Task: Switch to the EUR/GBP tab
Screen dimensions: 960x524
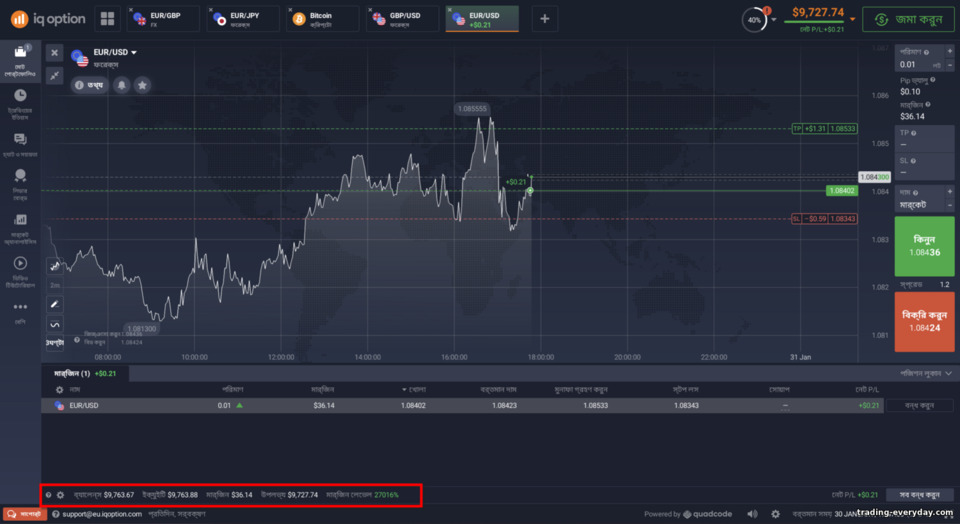Action: tap(163, 19)
